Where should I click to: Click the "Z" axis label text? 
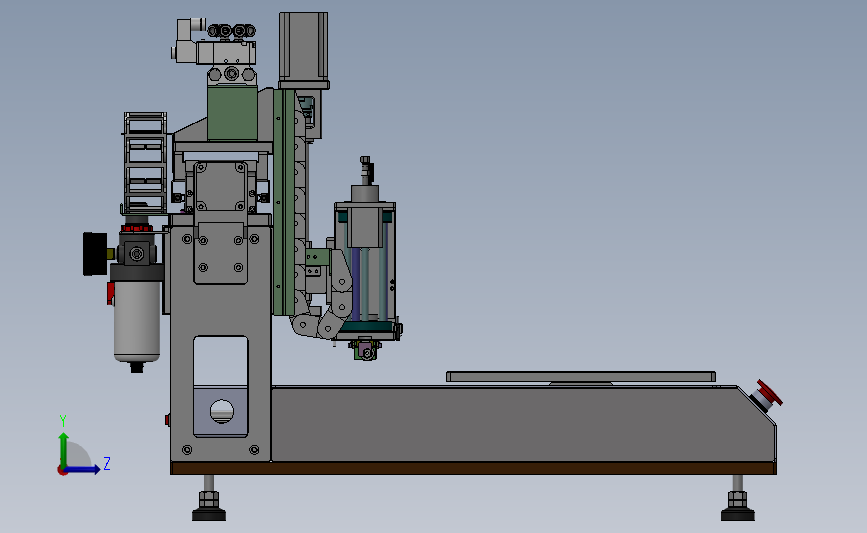pyautogui.click(x=107, y=463)
